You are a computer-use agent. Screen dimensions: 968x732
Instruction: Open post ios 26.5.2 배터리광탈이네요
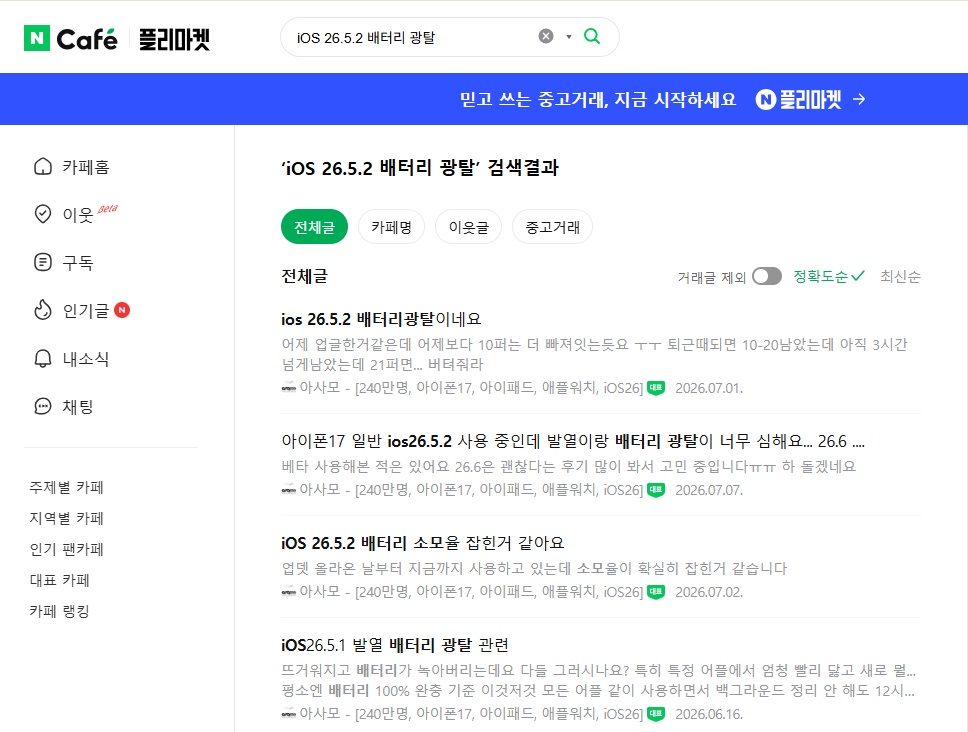pyautogui.click(x=381, y=319)
